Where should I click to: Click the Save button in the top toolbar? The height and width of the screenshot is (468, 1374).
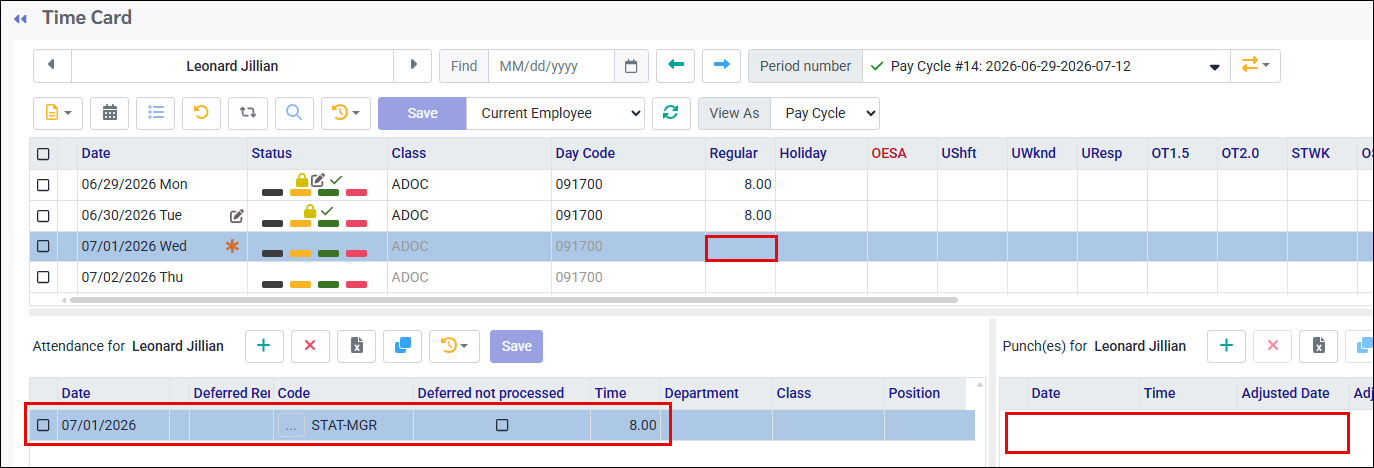pyautogui.click(x=422, y=113)
